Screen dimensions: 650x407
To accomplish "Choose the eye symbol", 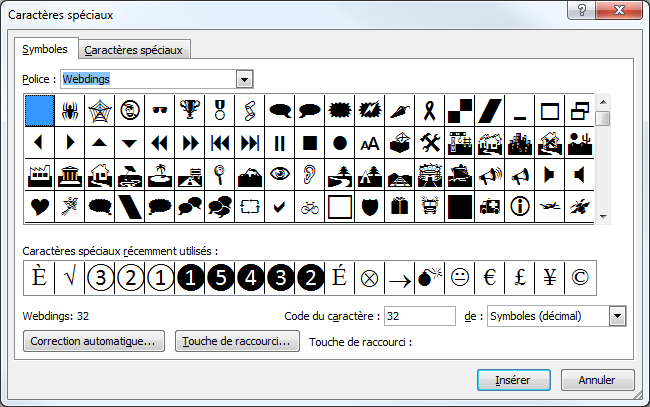I will (280, 174).
